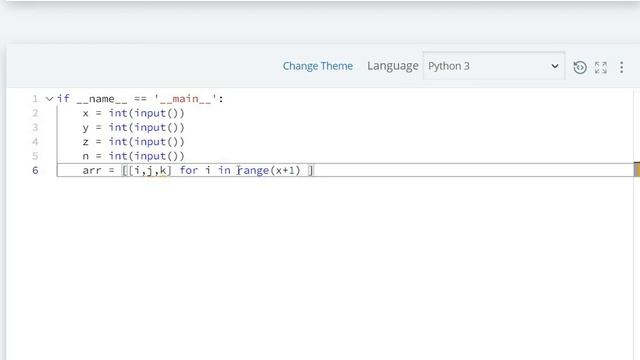Click the Change Theme link
640x360 pixels.
[x=318, y=66]
